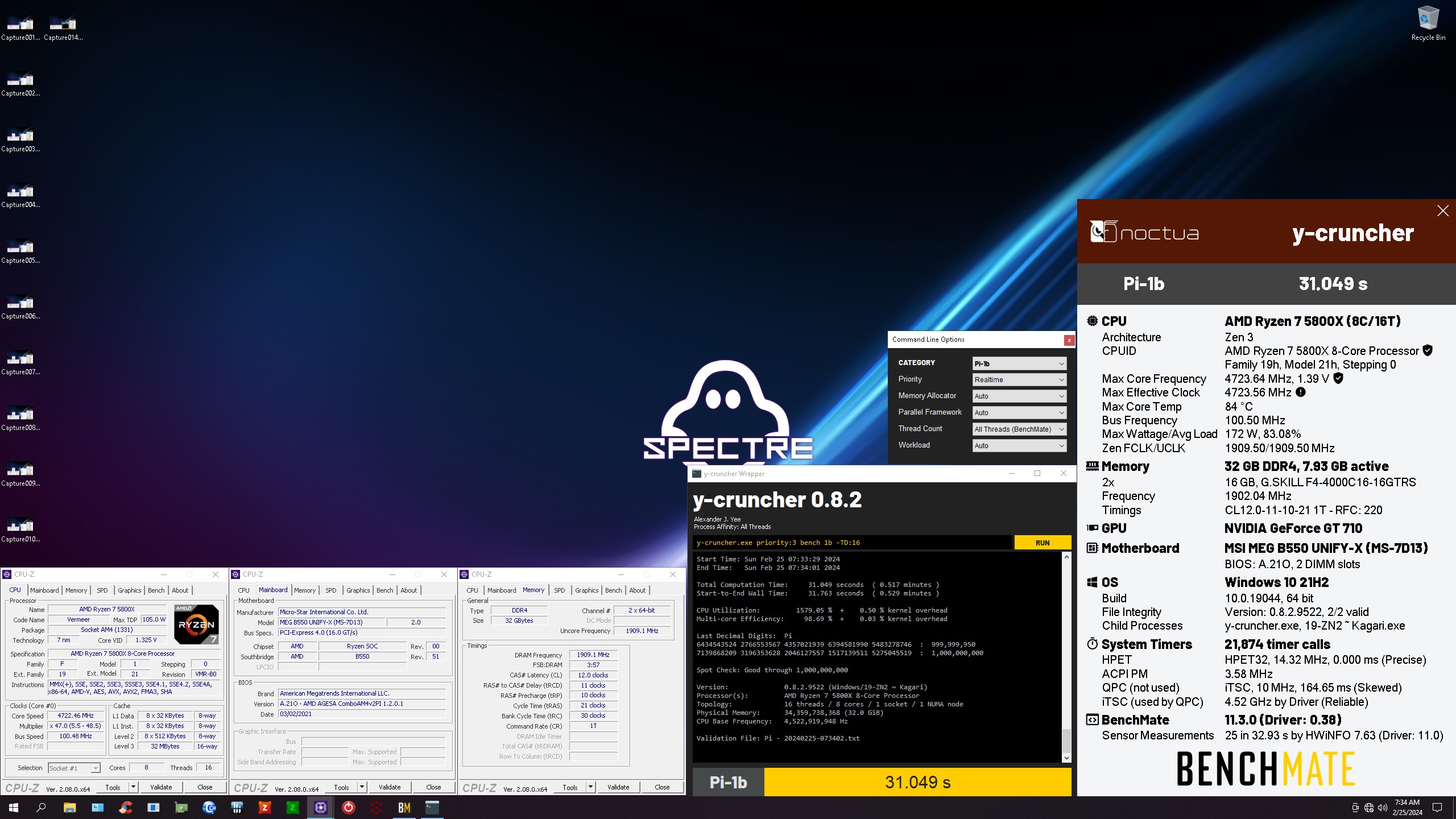Expand Tools arrow in CPU-Z Mainboard window
This screenshot has width=1456, height=819.
point(362,787)
